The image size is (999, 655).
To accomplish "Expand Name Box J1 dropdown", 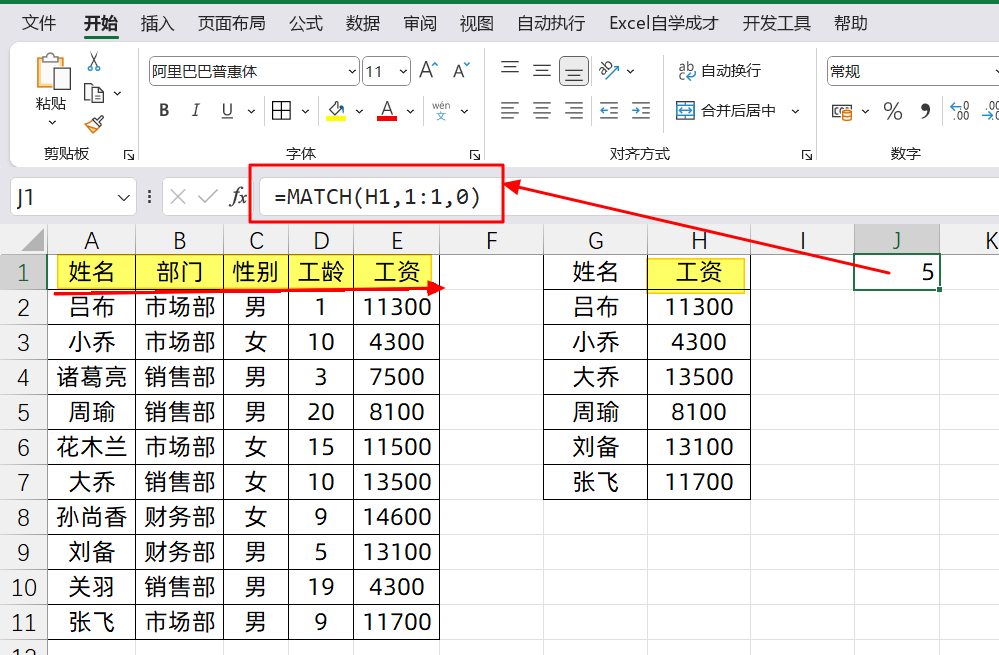I will click(x=124, y=198).
